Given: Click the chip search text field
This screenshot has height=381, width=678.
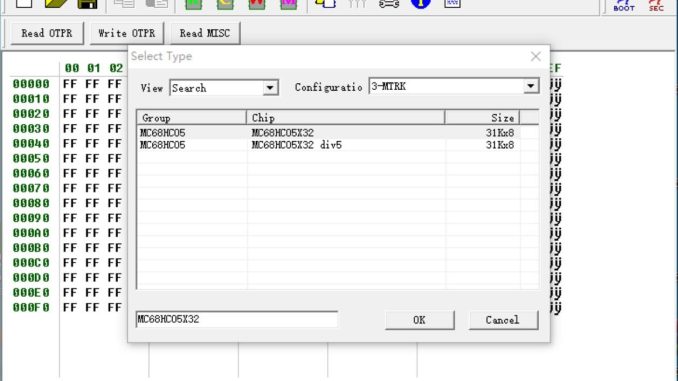Looking at the screenshot, I should coord(237,319).
